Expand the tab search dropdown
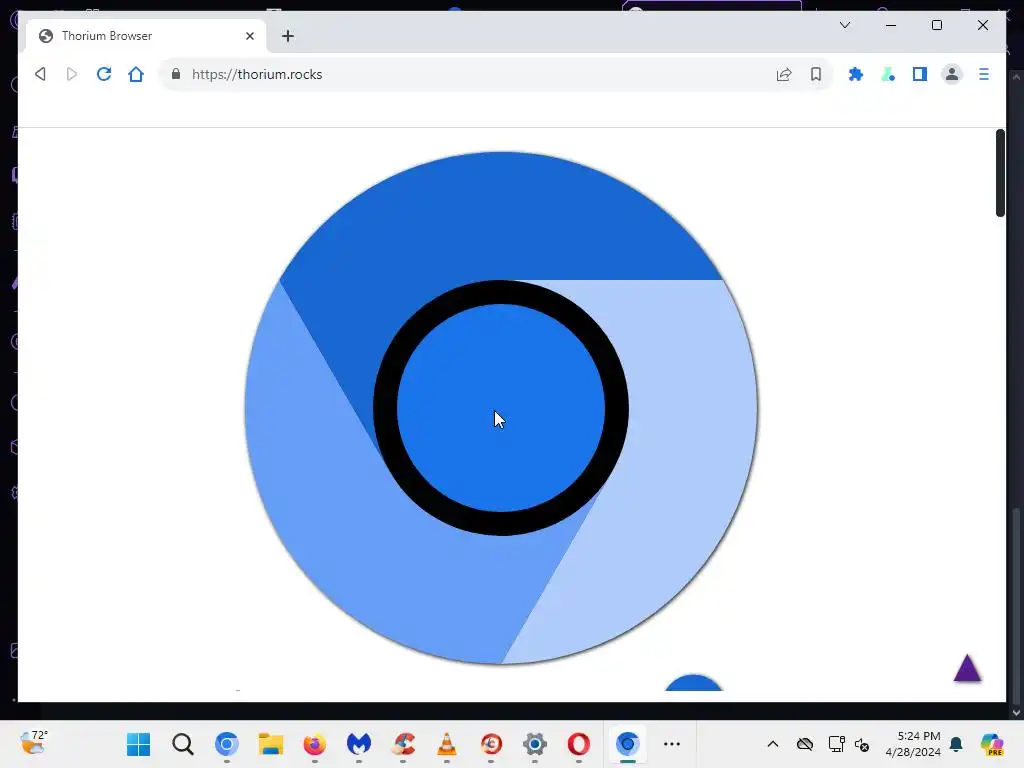This screenshot has height=768, width=1024. point(844,25)
